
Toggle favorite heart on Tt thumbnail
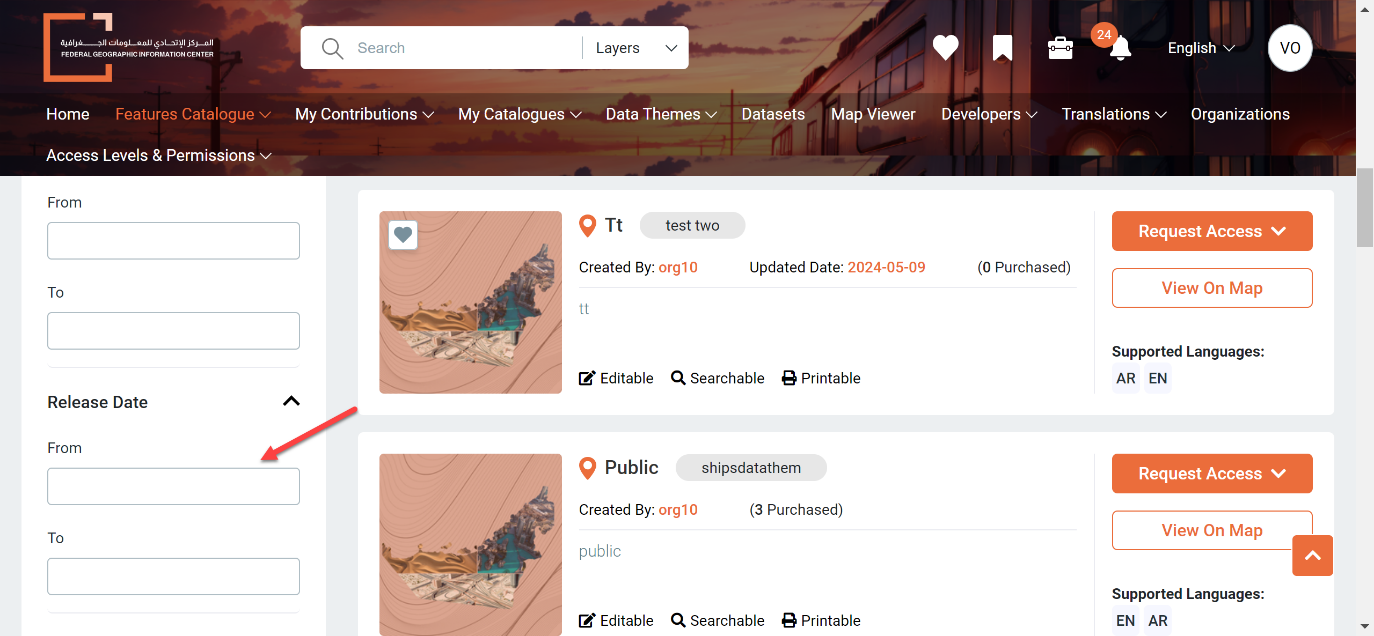click(402, 235)
